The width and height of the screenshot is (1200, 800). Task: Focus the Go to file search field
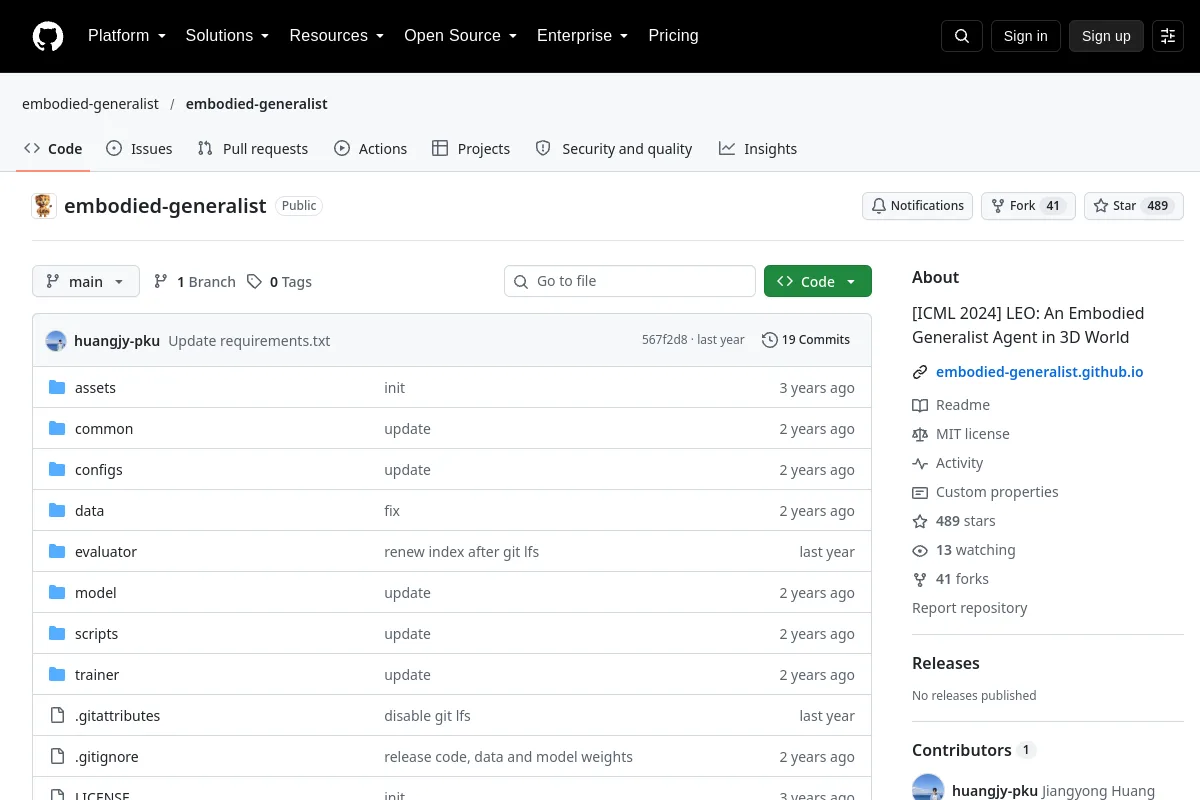click(x=630, y=282)
